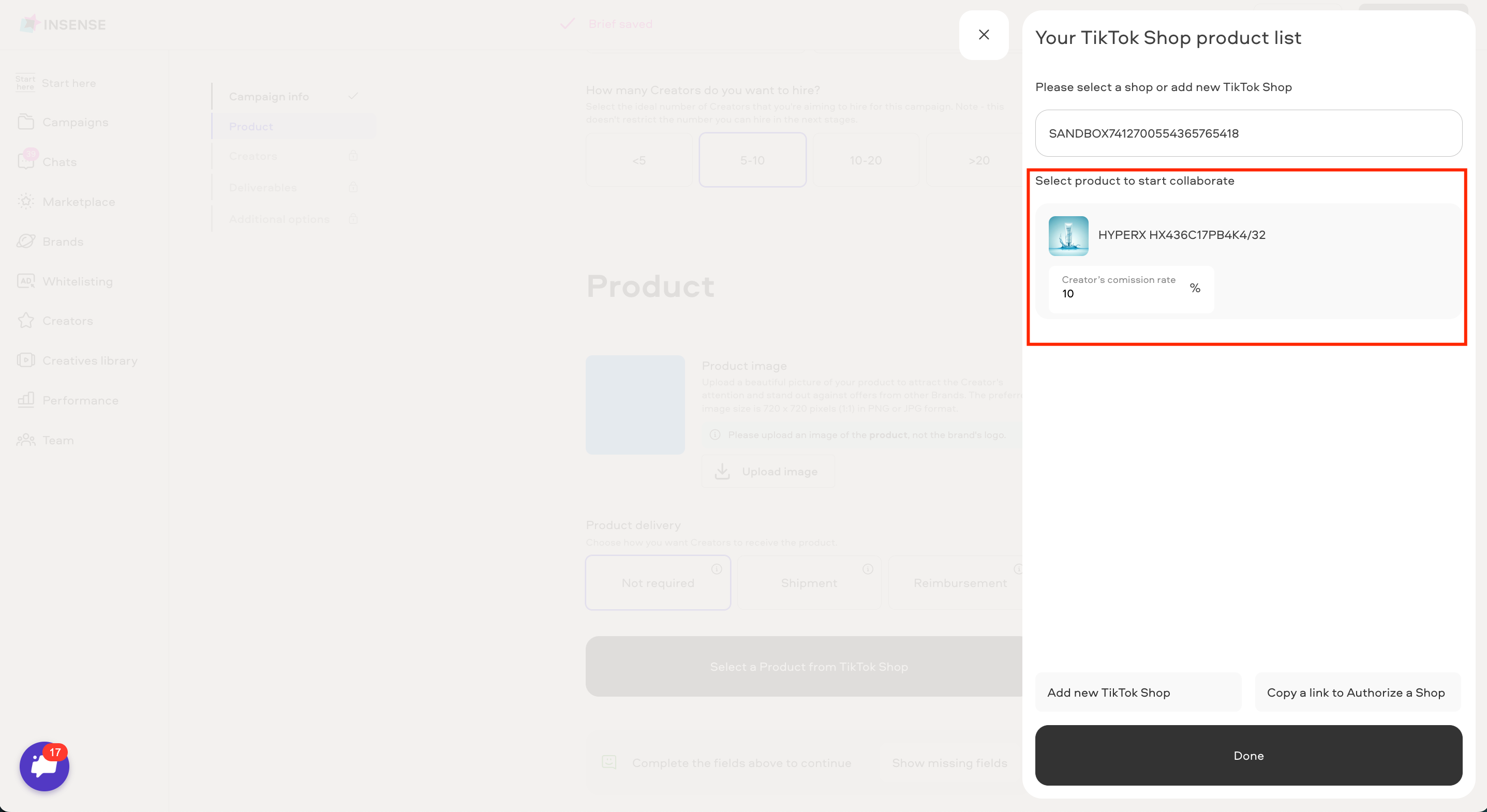The height and width of the screenshot is (812, 1487).
Task: Open the Campaigns folder icon in sidebar
Action: tap(25, 122)
